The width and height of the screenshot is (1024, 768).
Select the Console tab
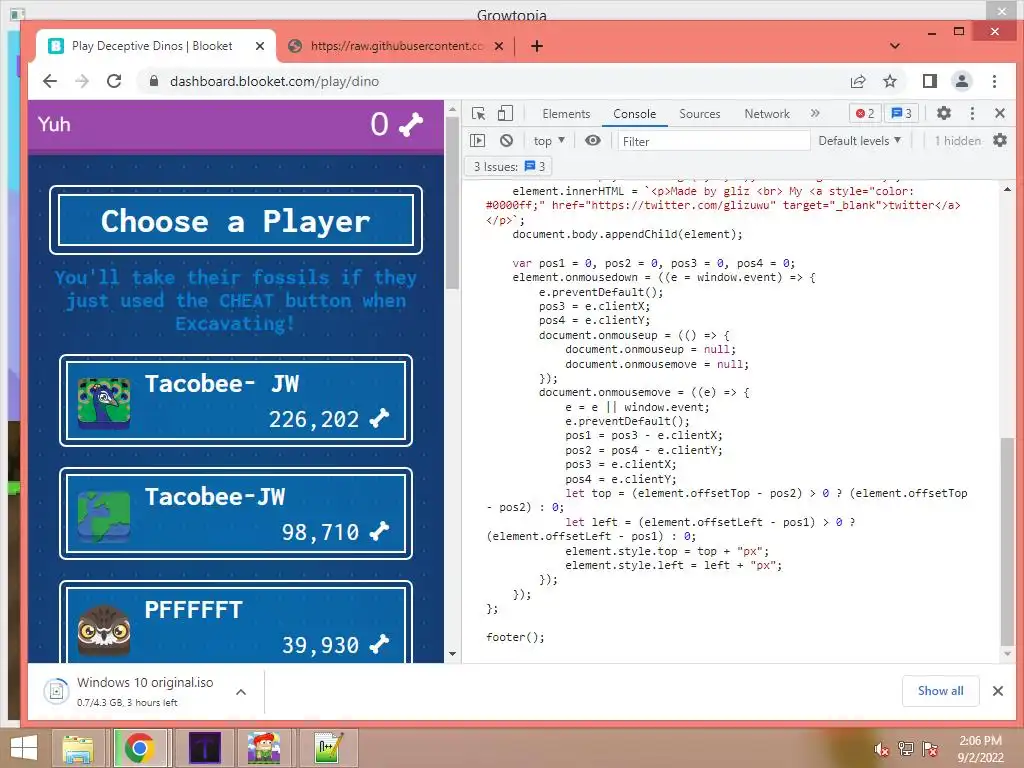(x=634, y=114)
